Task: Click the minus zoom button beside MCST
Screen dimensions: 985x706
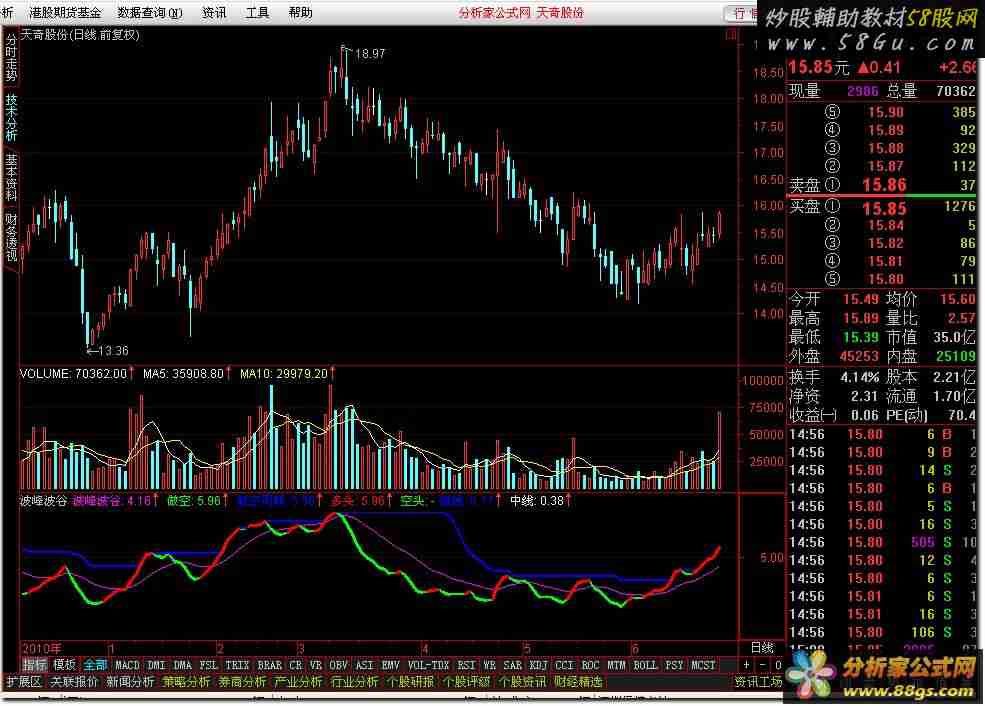Action: (763, 665)
